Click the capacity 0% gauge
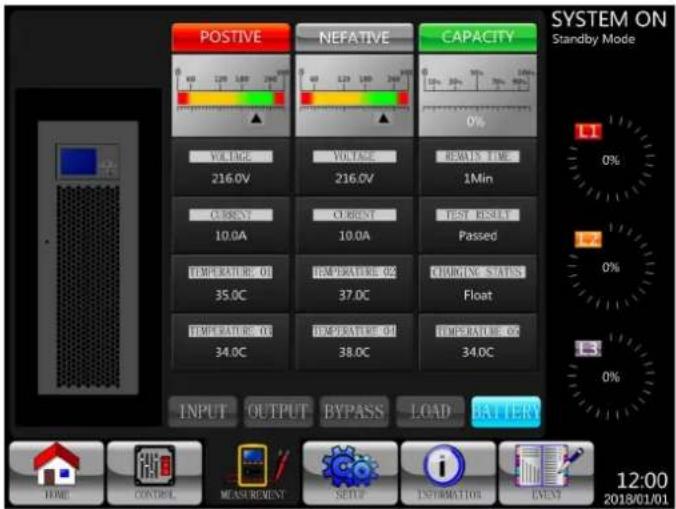This screenshot has height=509, width=676. pyautogui.click(x=478, y=96)
